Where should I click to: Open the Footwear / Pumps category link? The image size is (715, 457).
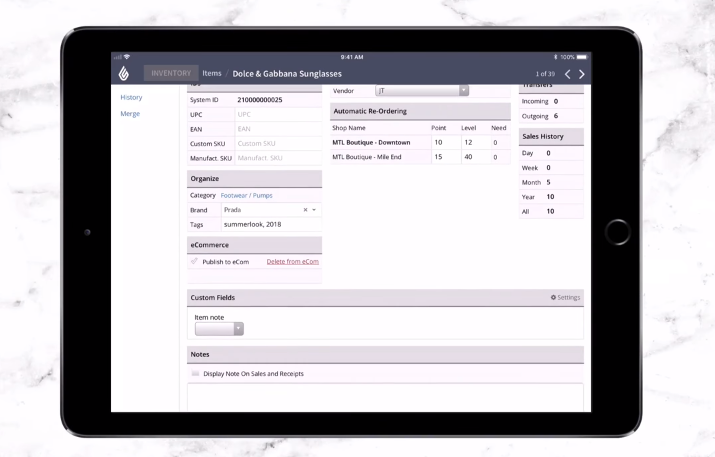coord(246,195)
